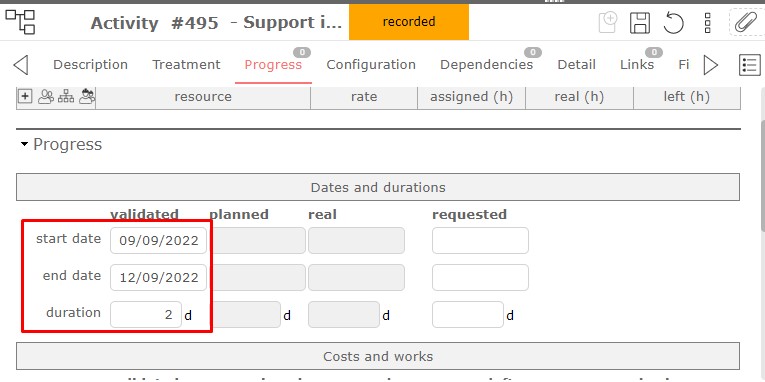
Task: Click the undo changes arrow icon
Action: (x=673, y=23)
